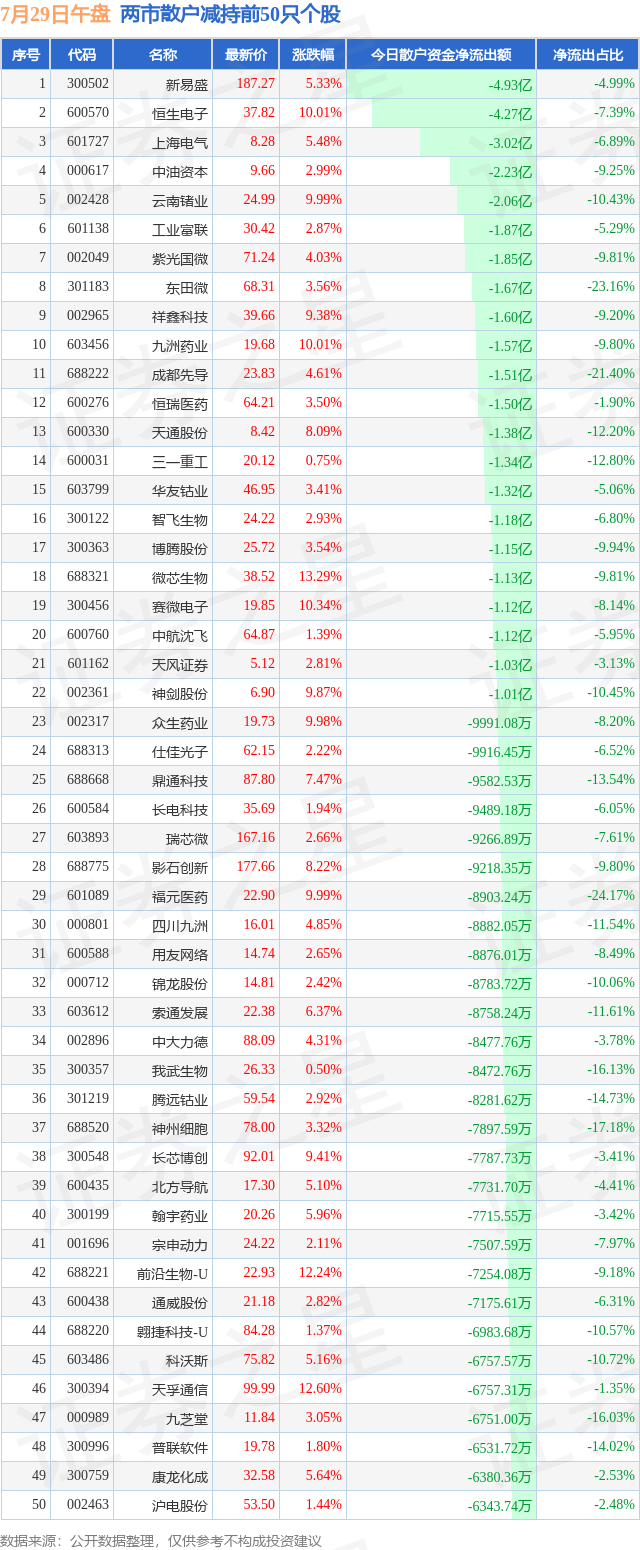The height and width of the screenshot is (1550, 640).
Task: Select stock name 翰宇药业
Action: coord(180,1215)
